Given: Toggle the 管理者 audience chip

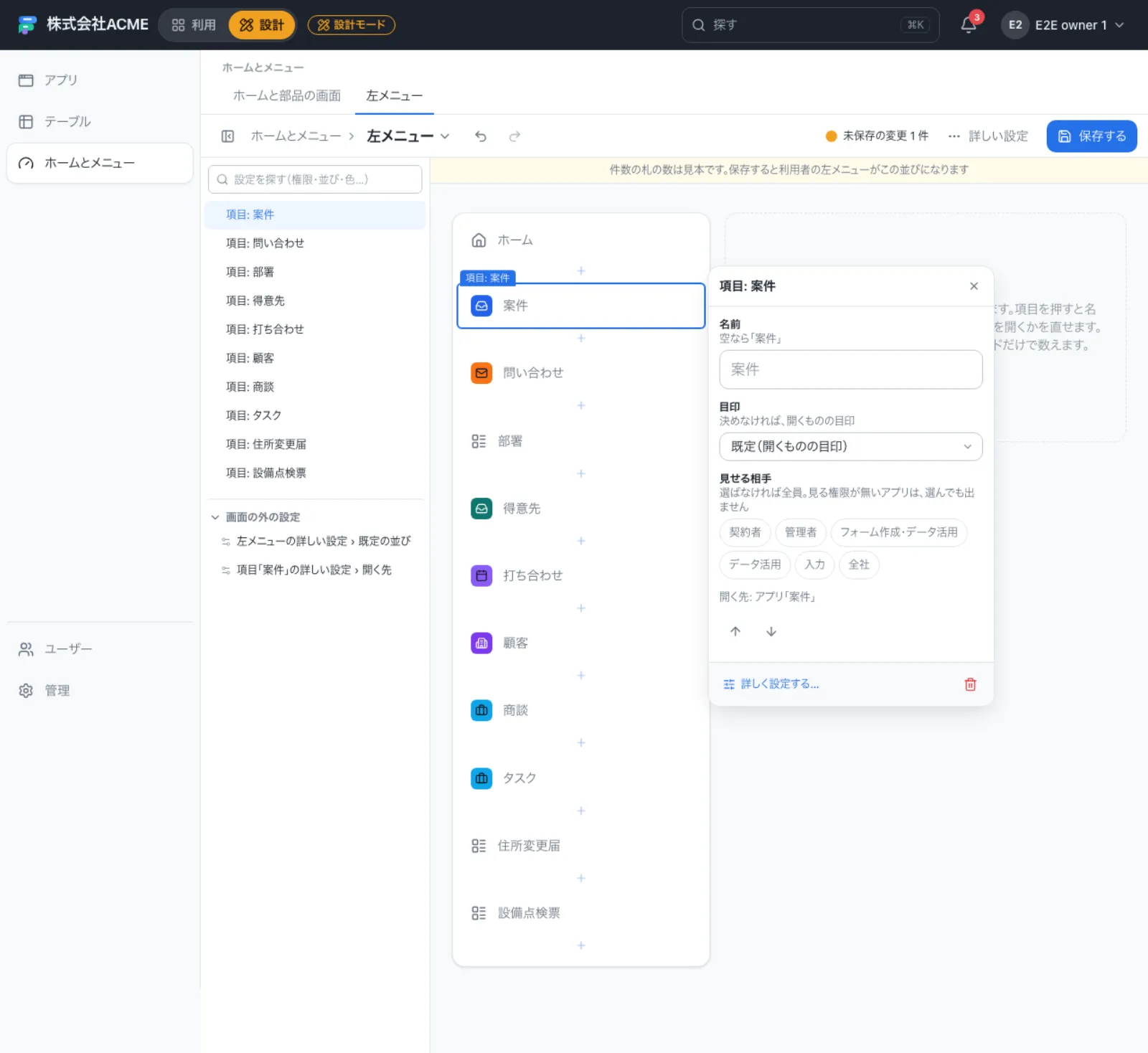Looking at the screenshot, I should (x=801, y=532).
